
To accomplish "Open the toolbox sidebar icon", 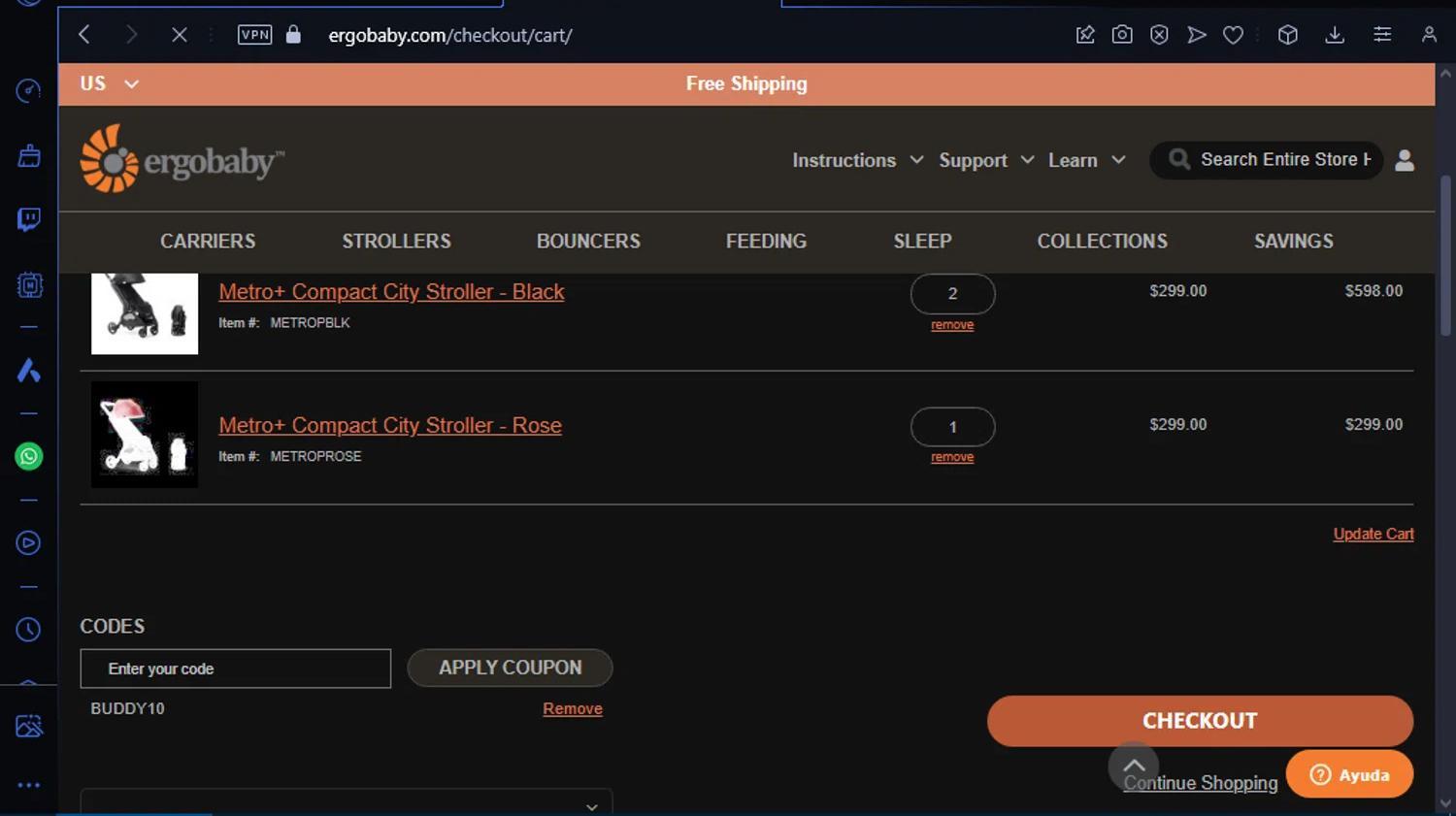I will pos(29,155).
